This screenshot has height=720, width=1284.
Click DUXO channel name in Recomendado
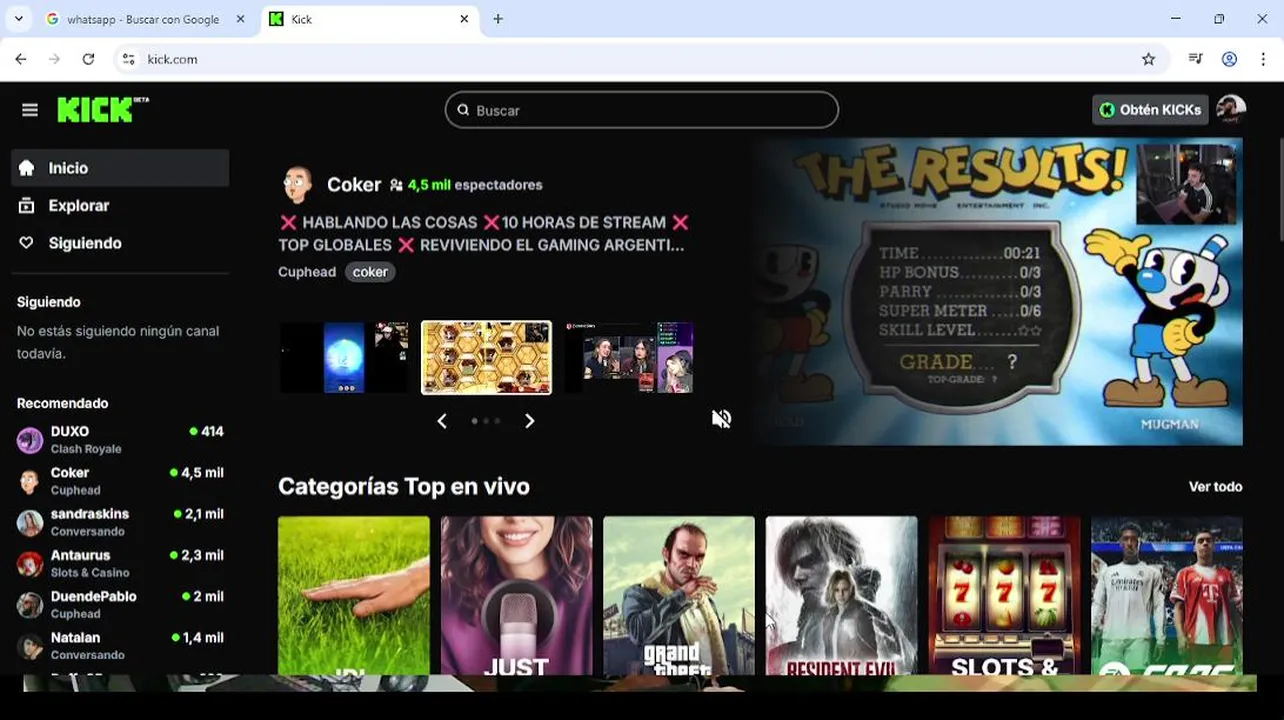(70, 432)
